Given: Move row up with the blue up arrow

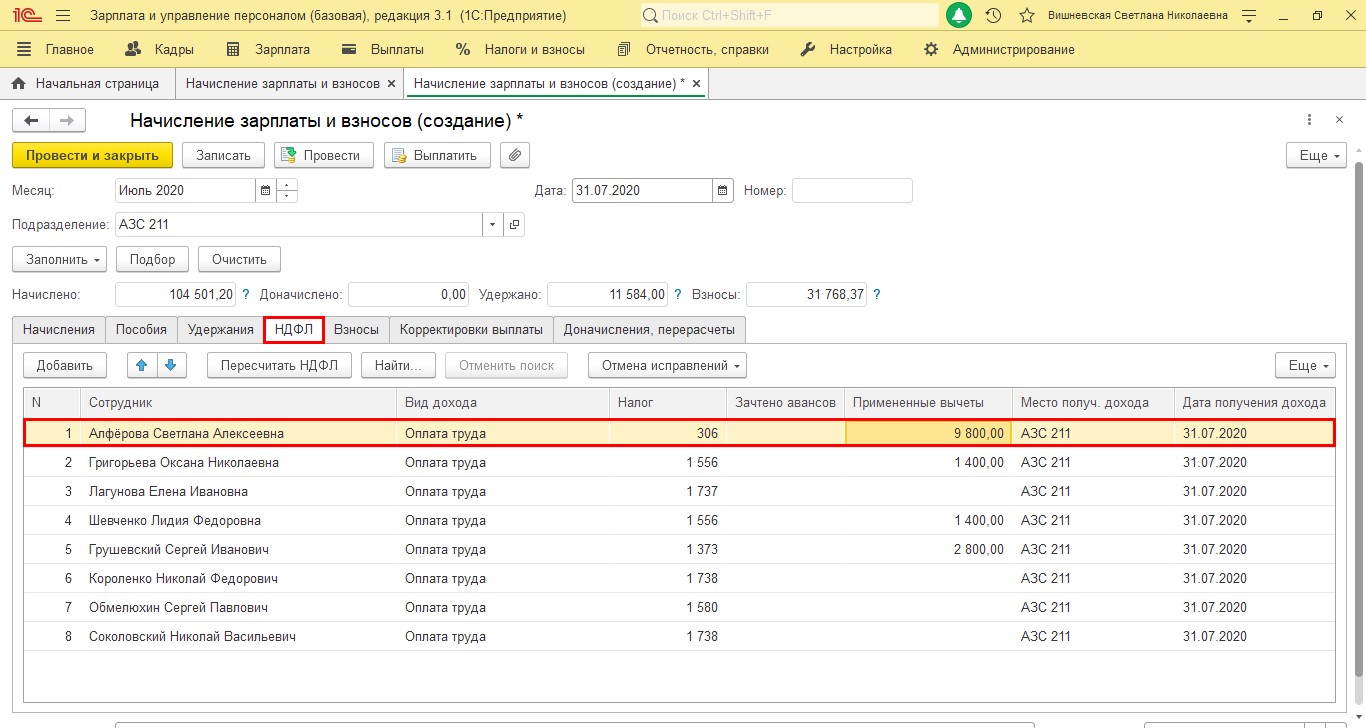Looking at the screenshot, I should coord(143,365).
